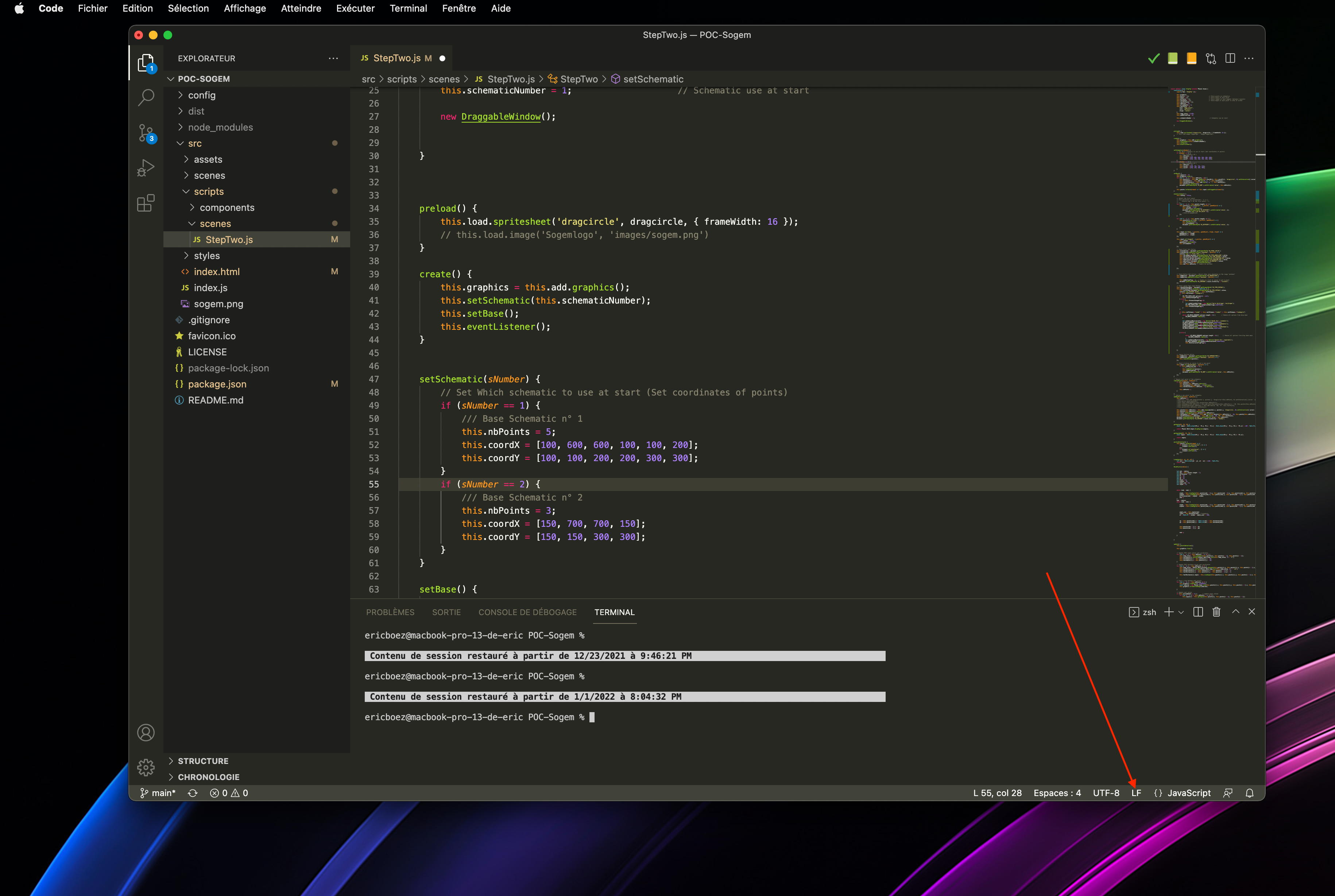The image size is (1335, 896).
Task: Open the Search view in activity bar
Action: [x=146, y=98]
